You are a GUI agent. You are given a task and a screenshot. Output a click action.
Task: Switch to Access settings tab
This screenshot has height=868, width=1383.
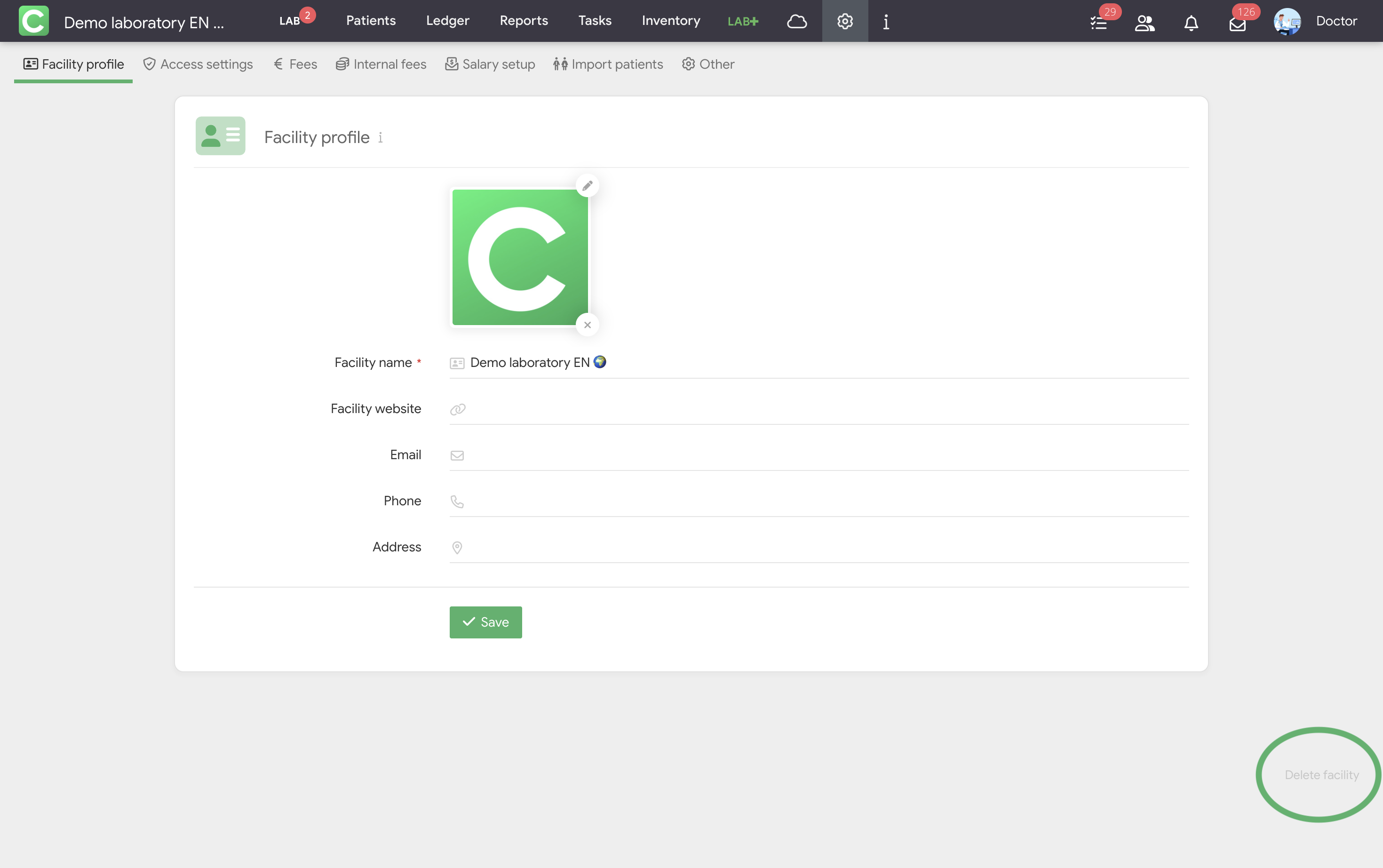[198, 64]
